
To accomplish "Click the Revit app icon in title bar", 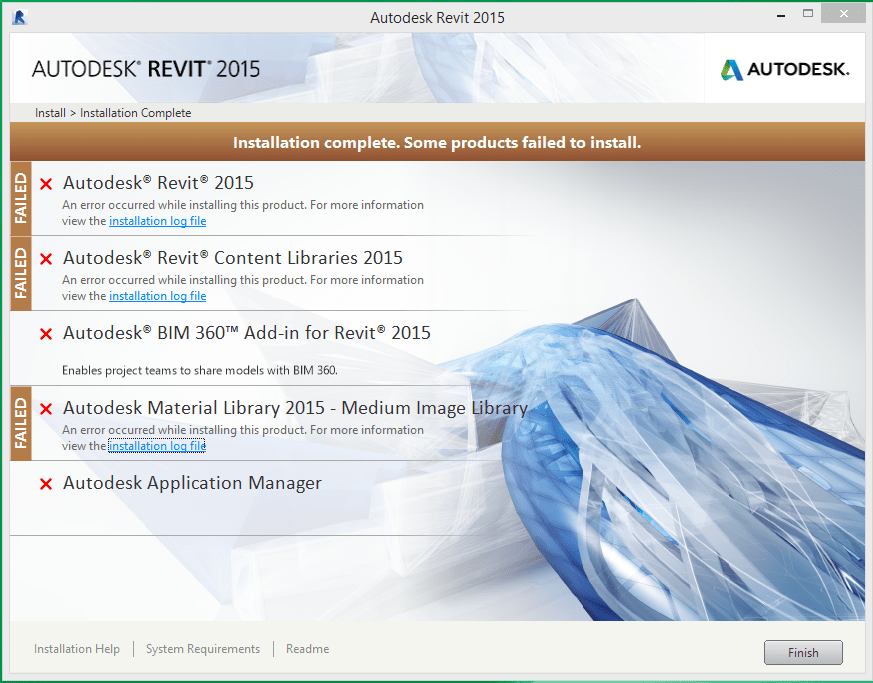I will [x=19, y=17].
